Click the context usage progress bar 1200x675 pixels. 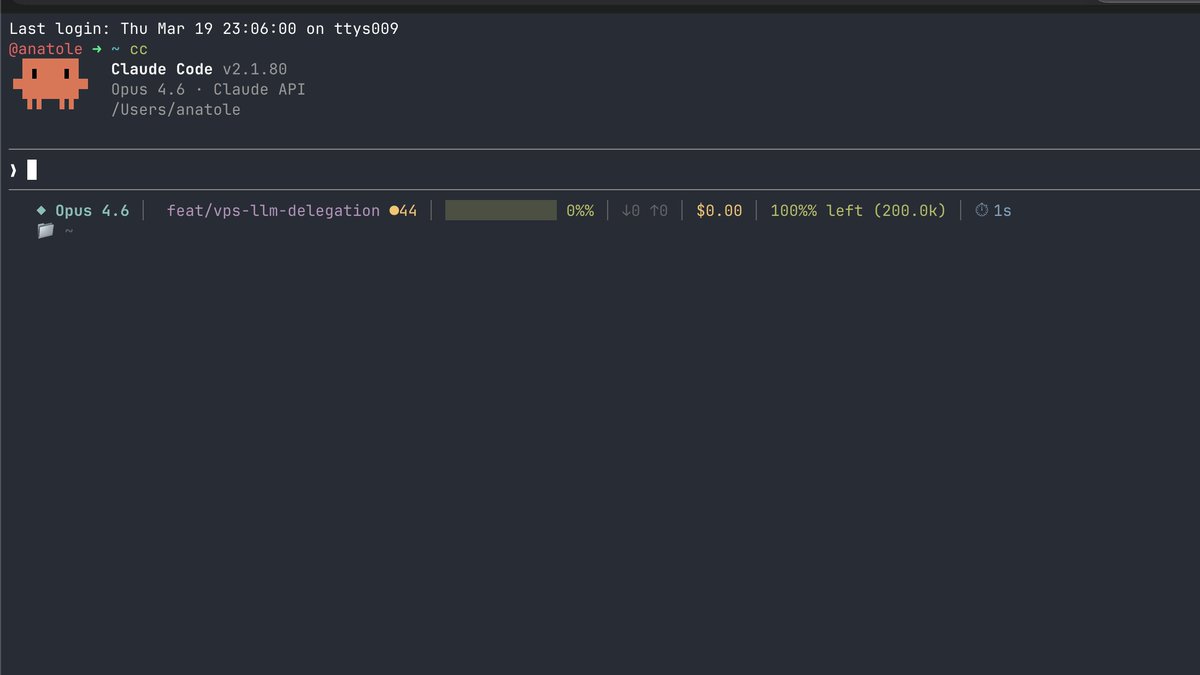[501, 210]
